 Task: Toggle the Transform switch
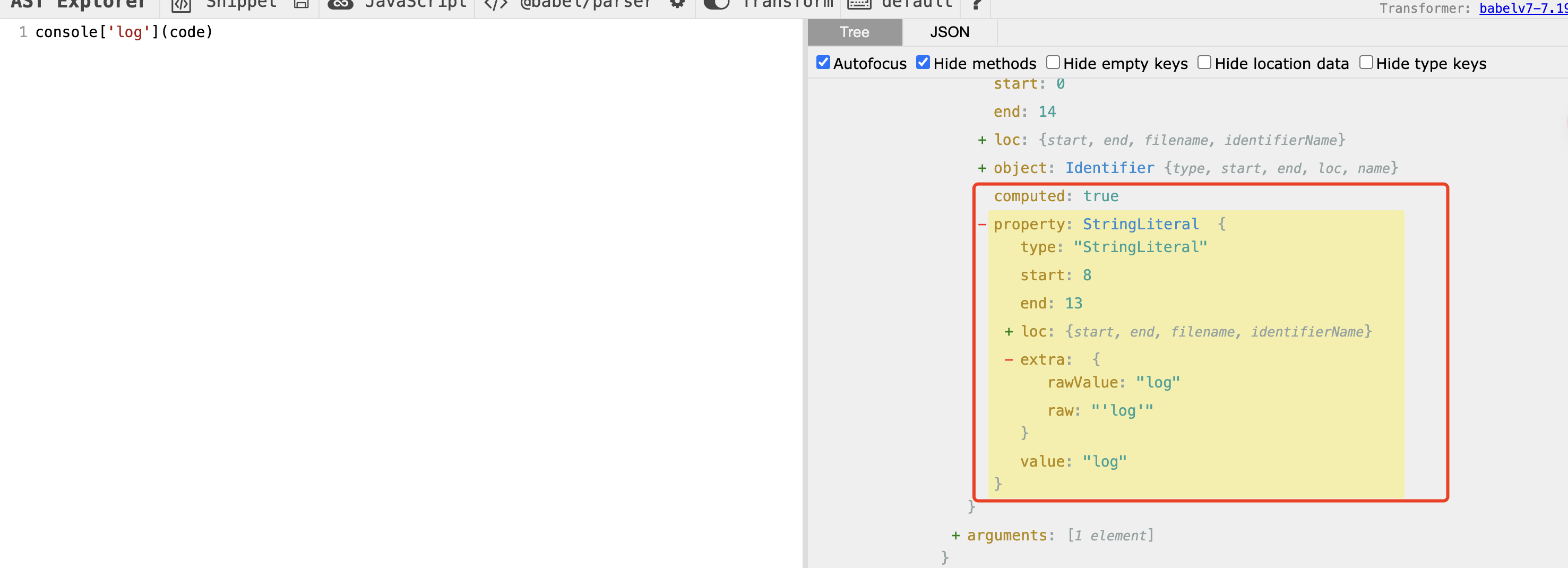[717, 4]
